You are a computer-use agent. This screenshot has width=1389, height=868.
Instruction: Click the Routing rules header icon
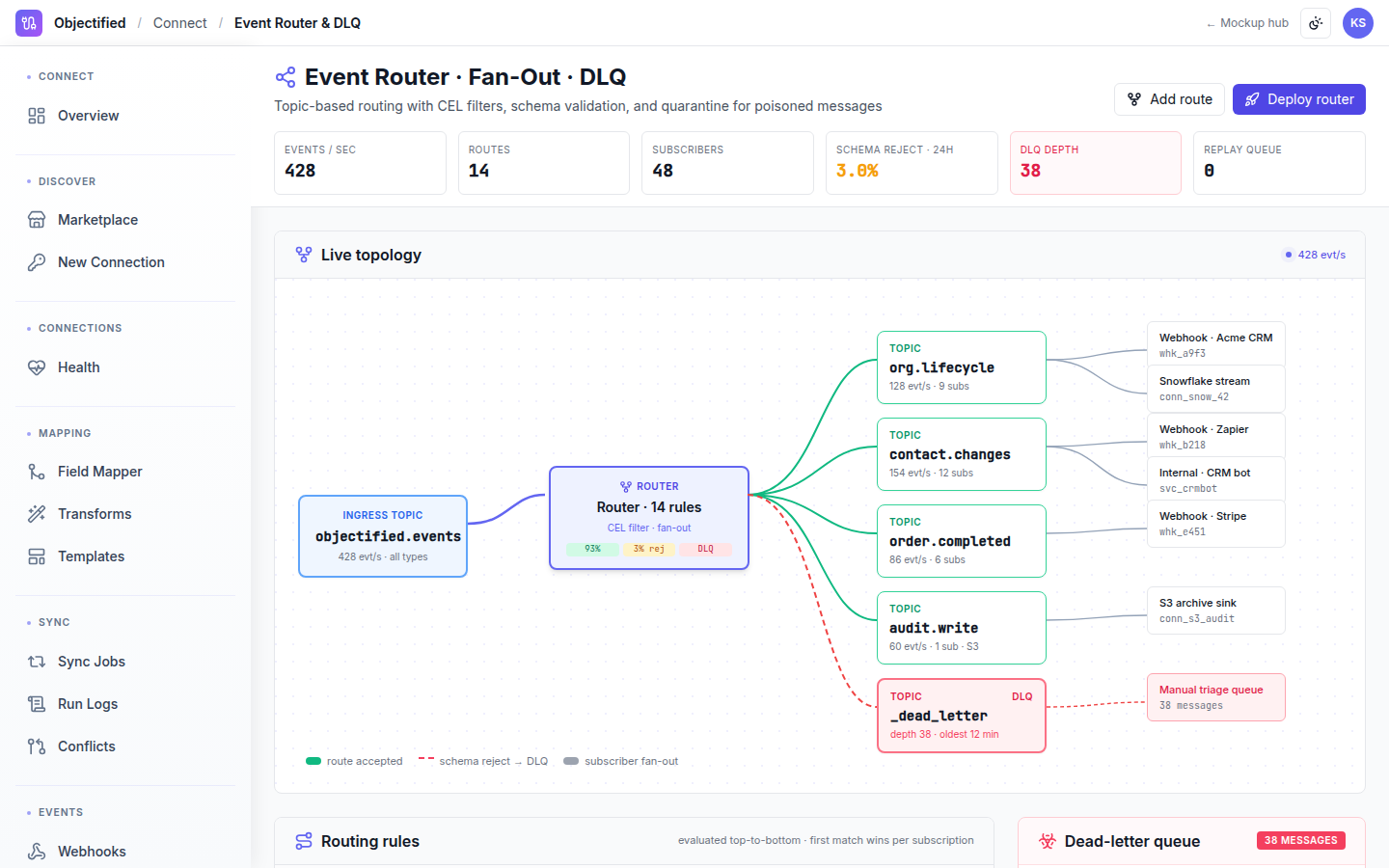point(304,841)
